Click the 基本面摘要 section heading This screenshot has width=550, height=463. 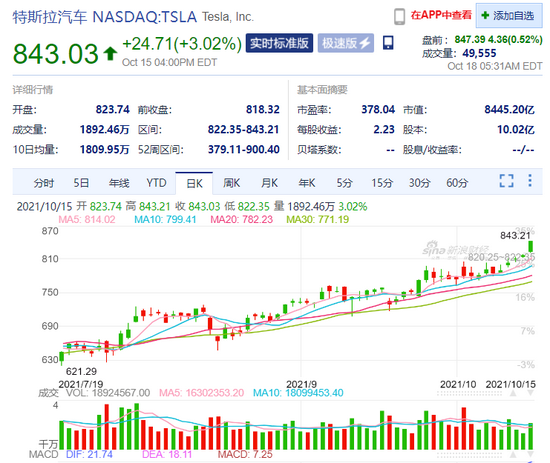click(322, 90)
